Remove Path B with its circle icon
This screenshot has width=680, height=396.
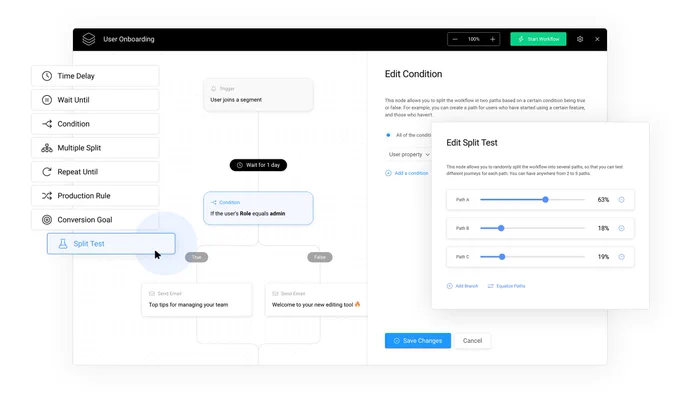pyautogui.click(x=621, y=228)
